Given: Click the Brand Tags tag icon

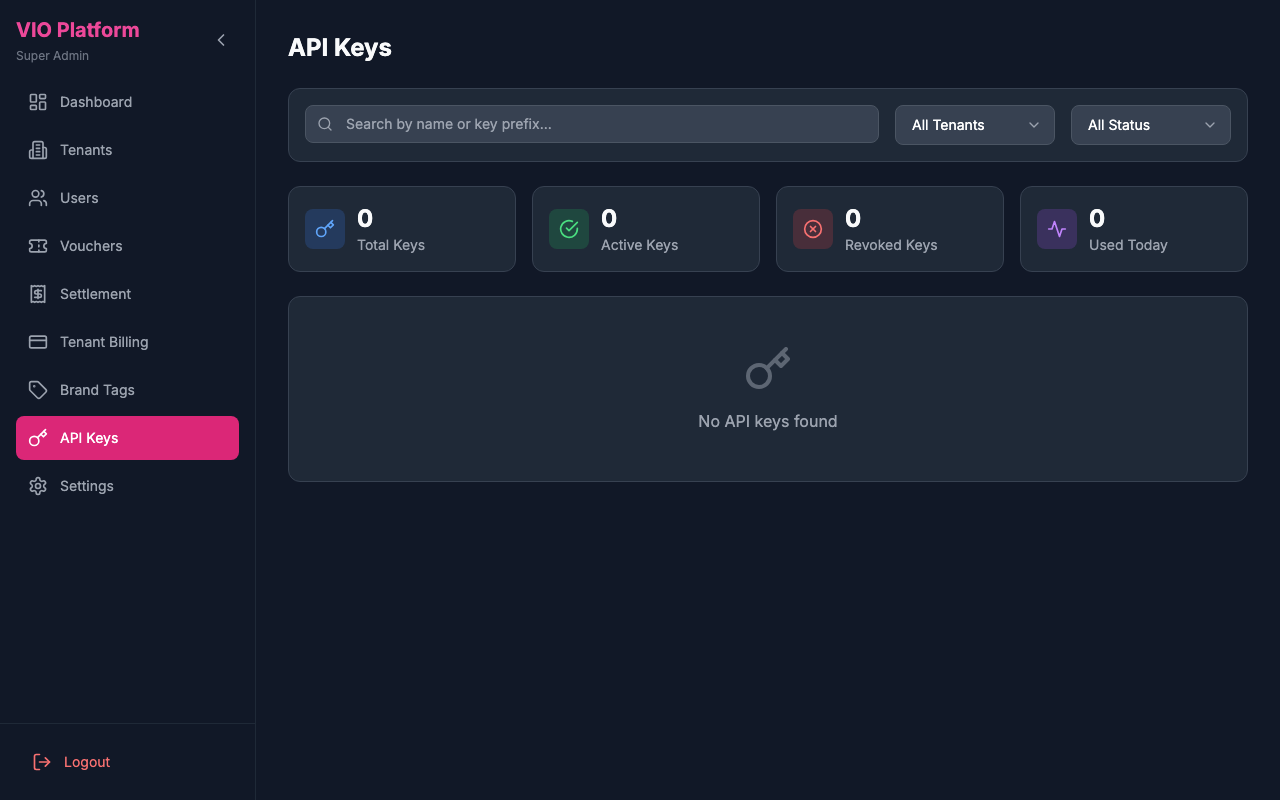Looking at the screenshot, I should point(37,389).
